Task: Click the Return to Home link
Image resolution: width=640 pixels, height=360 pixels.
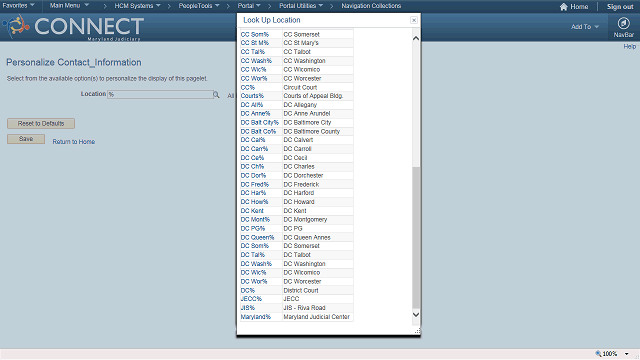Action: coord(73,142)
